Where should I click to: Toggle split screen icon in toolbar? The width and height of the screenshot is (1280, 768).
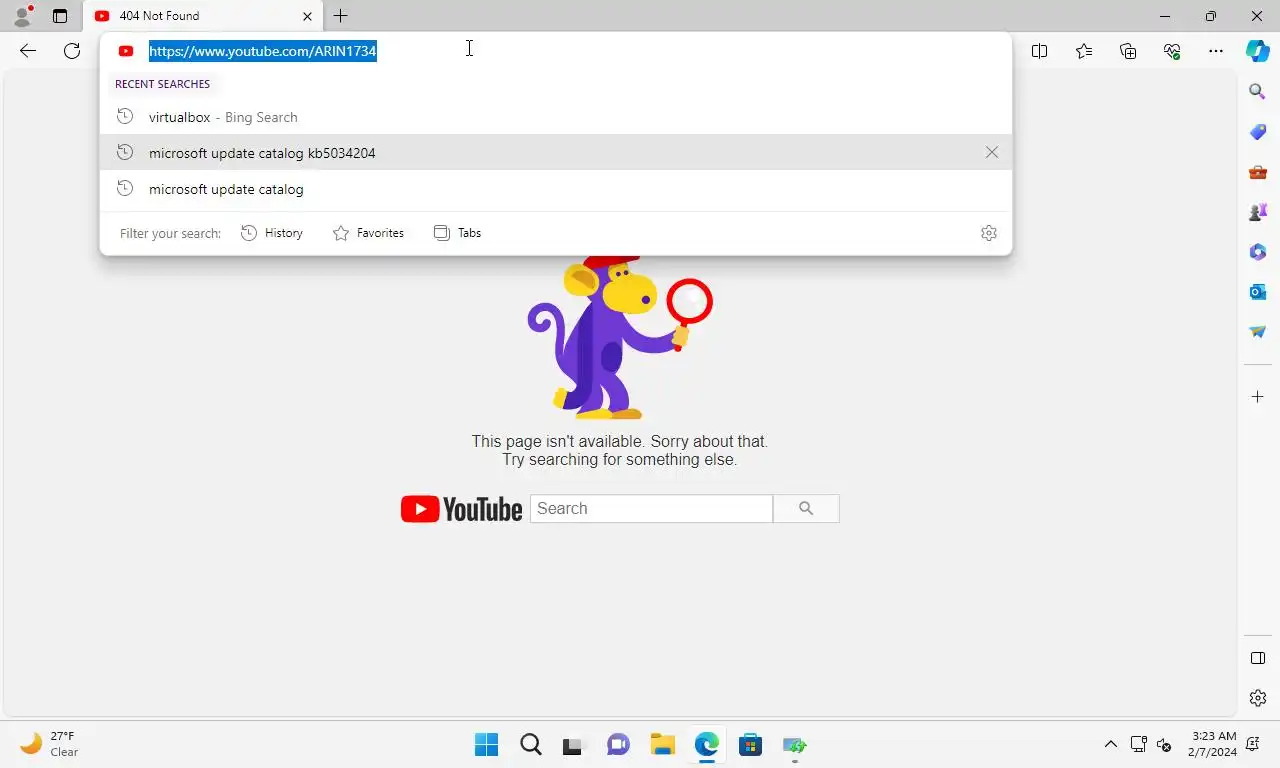coord(1039,51)
